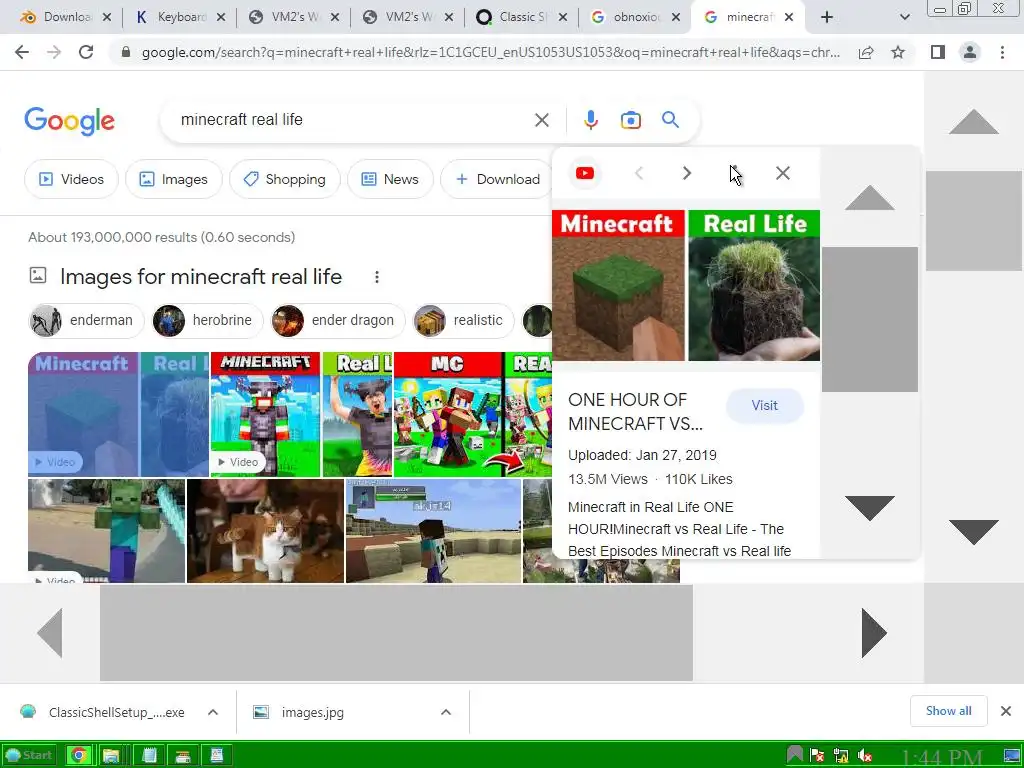The image size is (1024, 768).
Task: Click outer vertical scrollbar down arrow
Action: tap(973, 532)
